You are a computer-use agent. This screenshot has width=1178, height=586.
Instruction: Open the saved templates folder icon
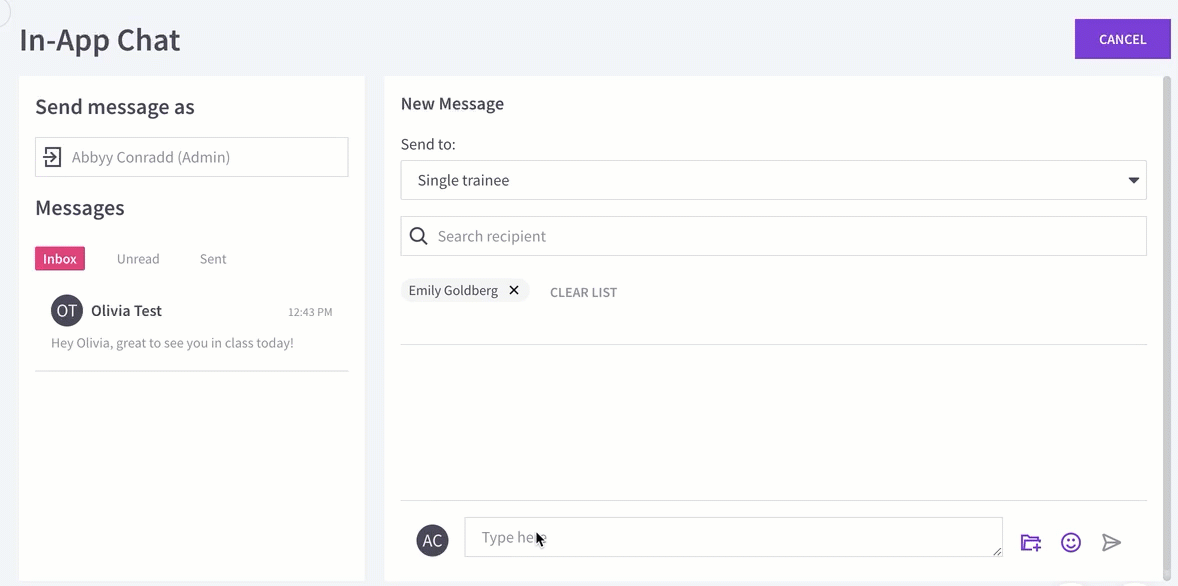click(1031, 542)
